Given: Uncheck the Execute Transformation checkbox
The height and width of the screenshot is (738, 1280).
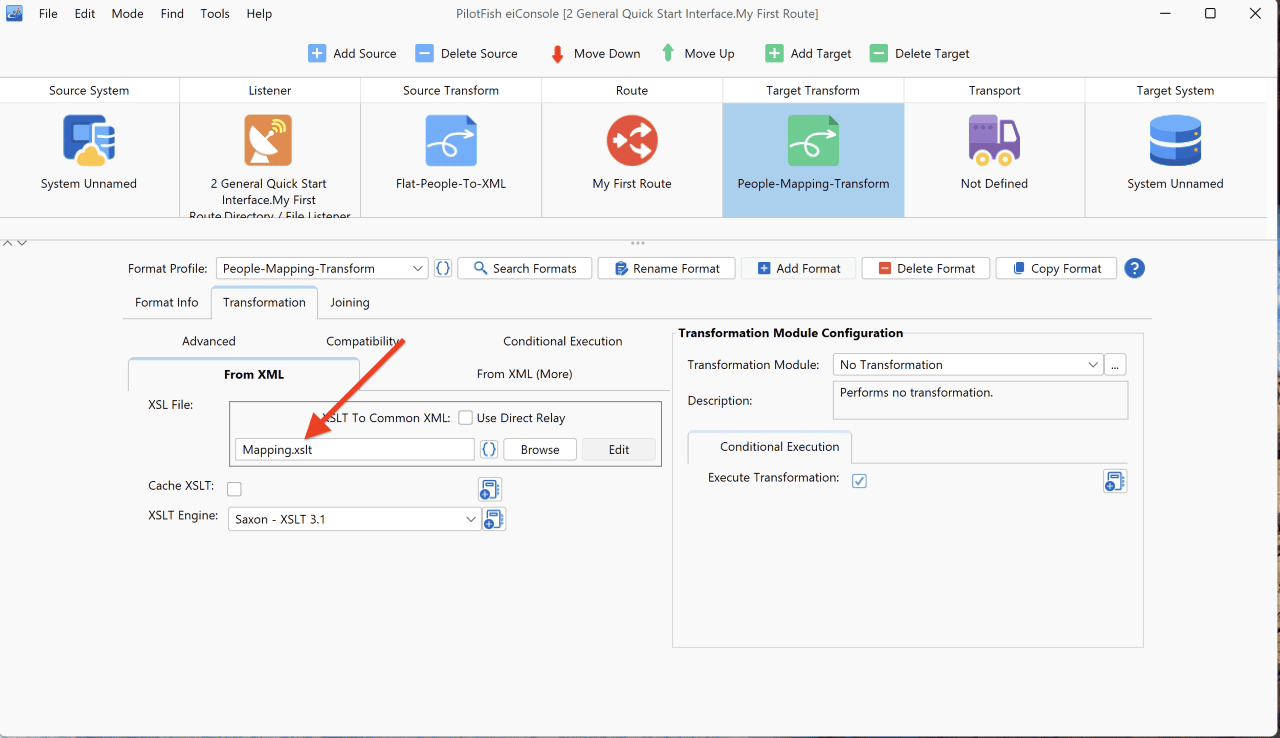Looking at the screenshot, I should coord(859,481).
